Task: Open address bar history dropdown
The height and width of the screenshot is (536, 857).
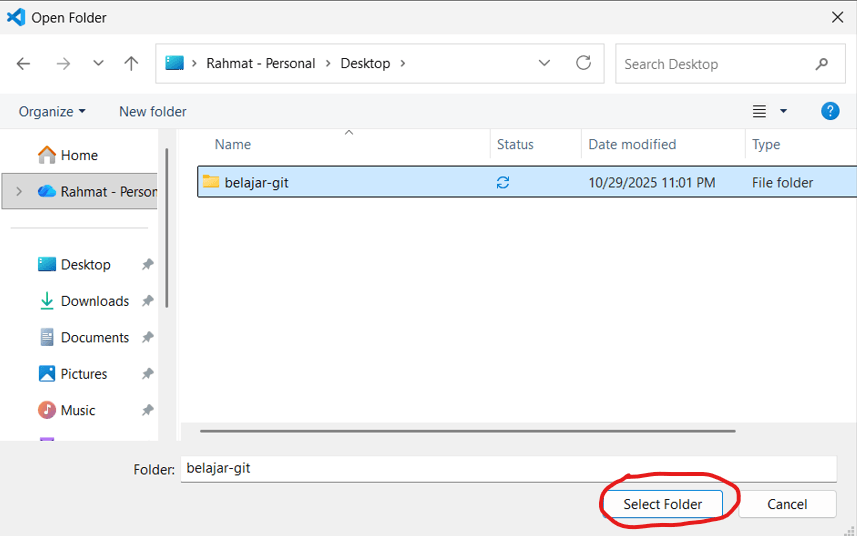Action: pyautogui.click(x=544, y=63)
